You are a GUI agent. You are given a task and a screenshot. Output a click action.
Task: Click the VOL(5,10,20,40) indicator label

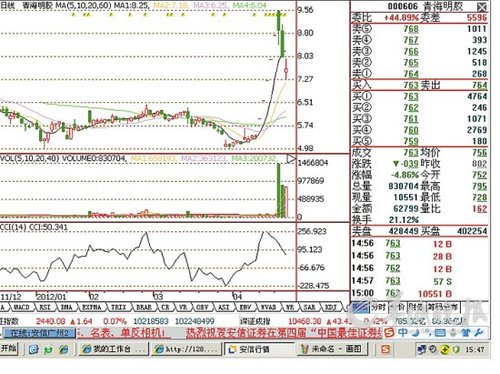29,159
